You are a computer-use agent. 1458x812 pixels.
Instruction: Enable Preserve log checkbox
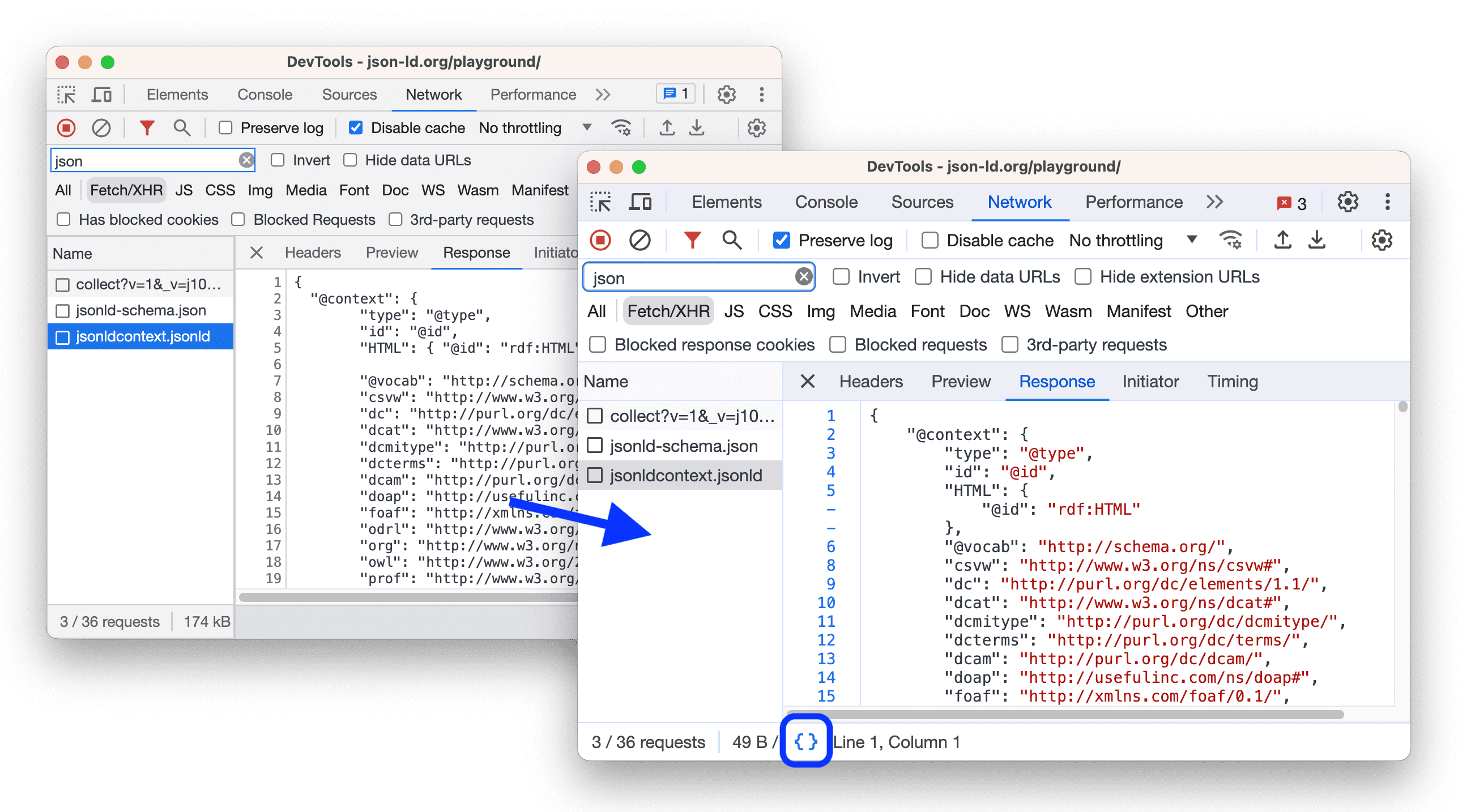tap(783, 242)
